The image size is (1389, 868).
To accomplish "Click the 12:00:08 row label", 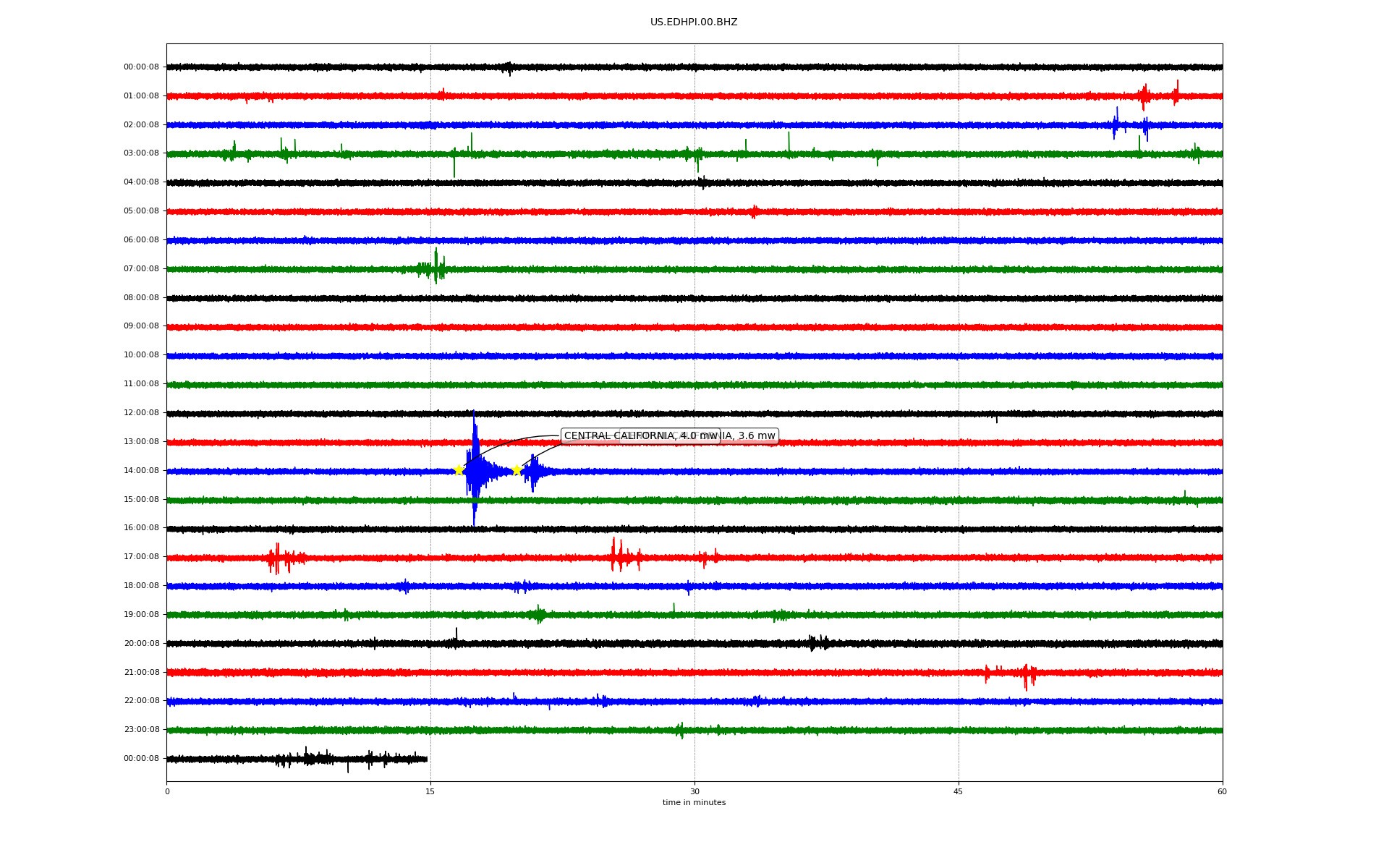I will (141, 413).
